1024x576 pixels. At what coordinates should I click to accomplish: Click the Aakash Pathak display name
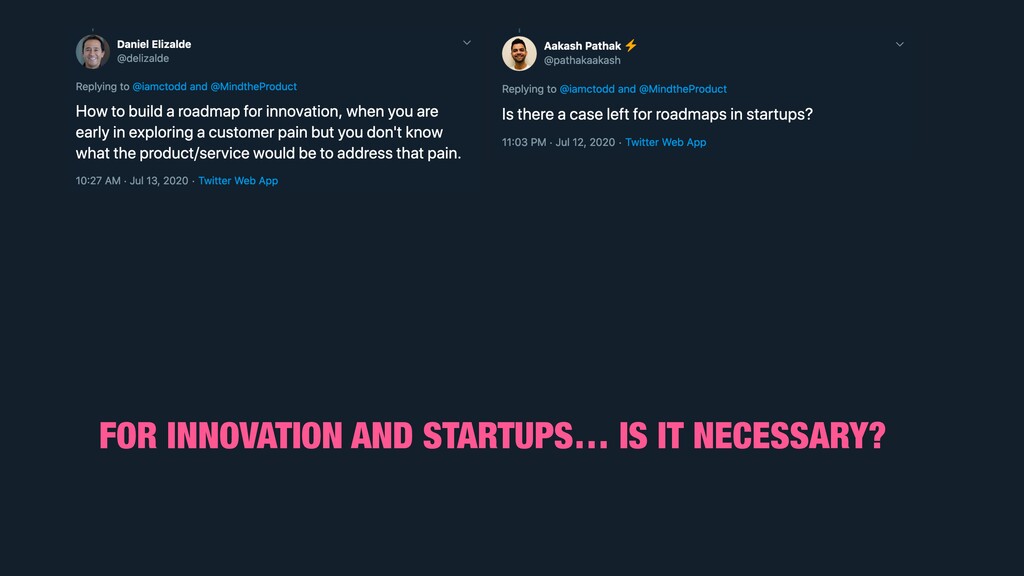tap(583, 46)
